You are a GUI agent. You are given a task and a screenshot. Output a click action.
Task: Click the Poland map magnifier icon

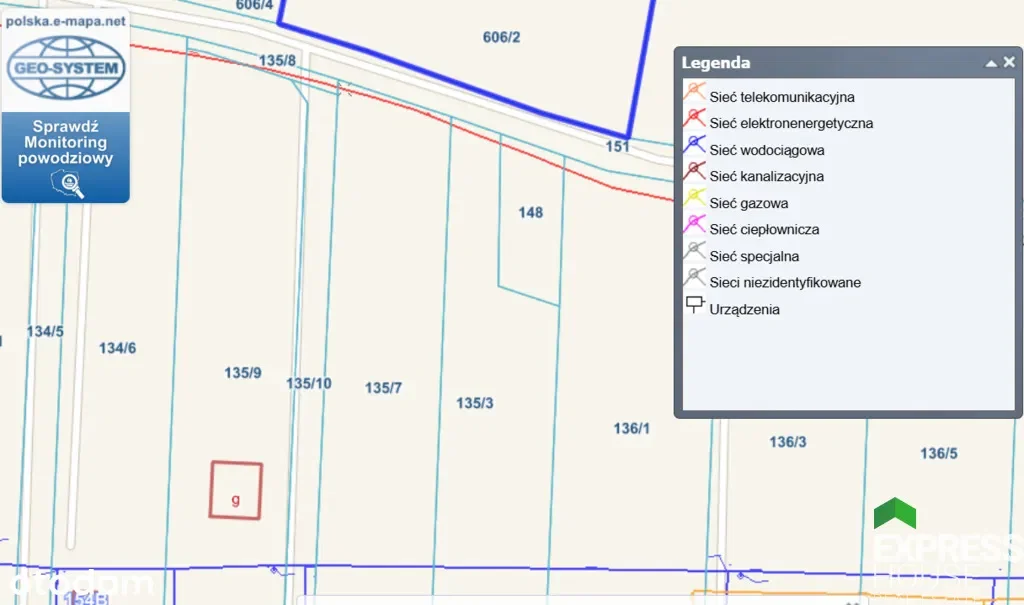66,184
